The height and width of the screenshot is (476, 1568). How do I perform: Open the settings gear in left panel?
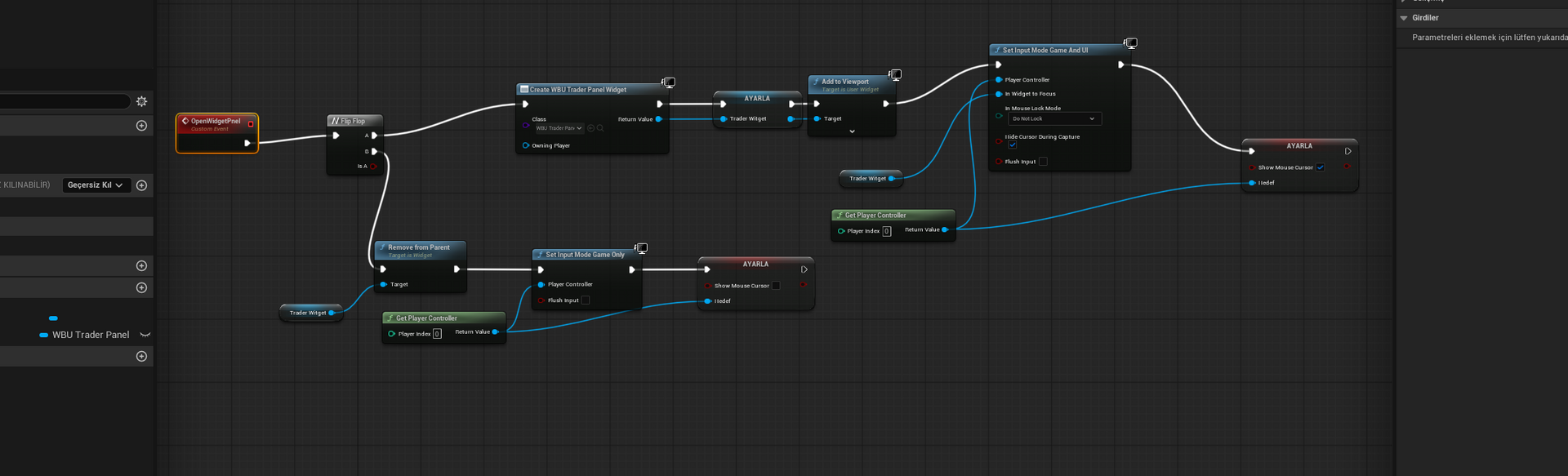click(141, 101)
